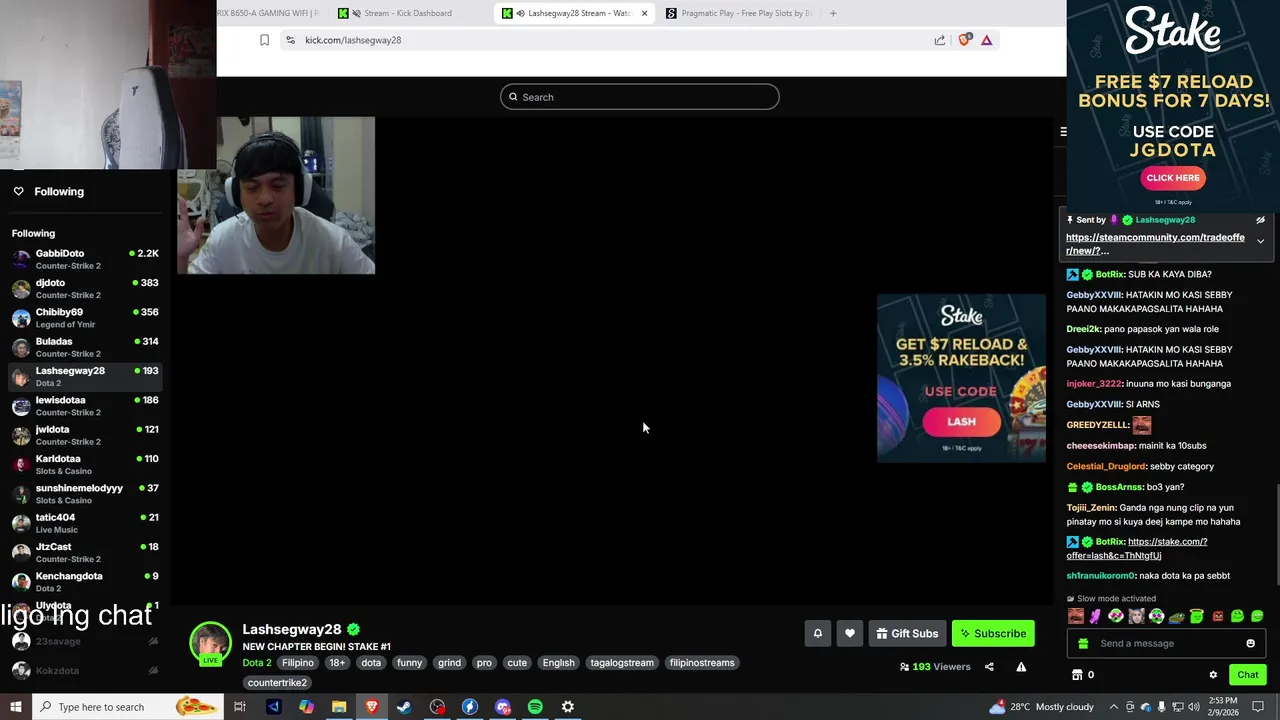1280x720 pixels.
Task: Open emoji picker in message box
Action: (1250, 643)
